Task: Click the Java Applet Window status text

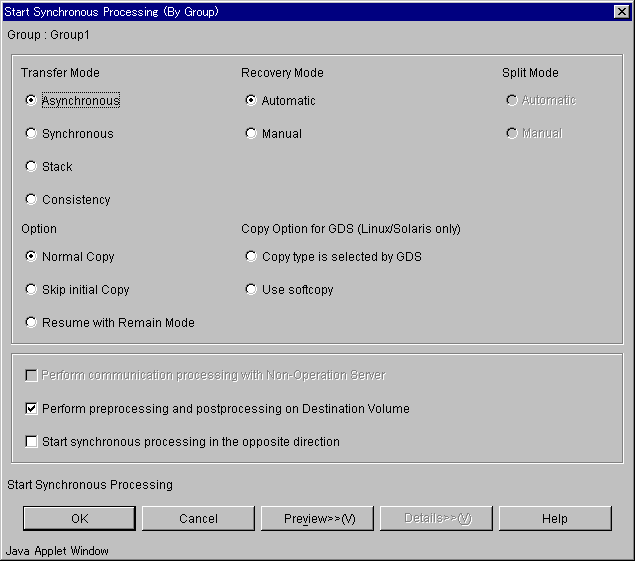Action: 57,551
